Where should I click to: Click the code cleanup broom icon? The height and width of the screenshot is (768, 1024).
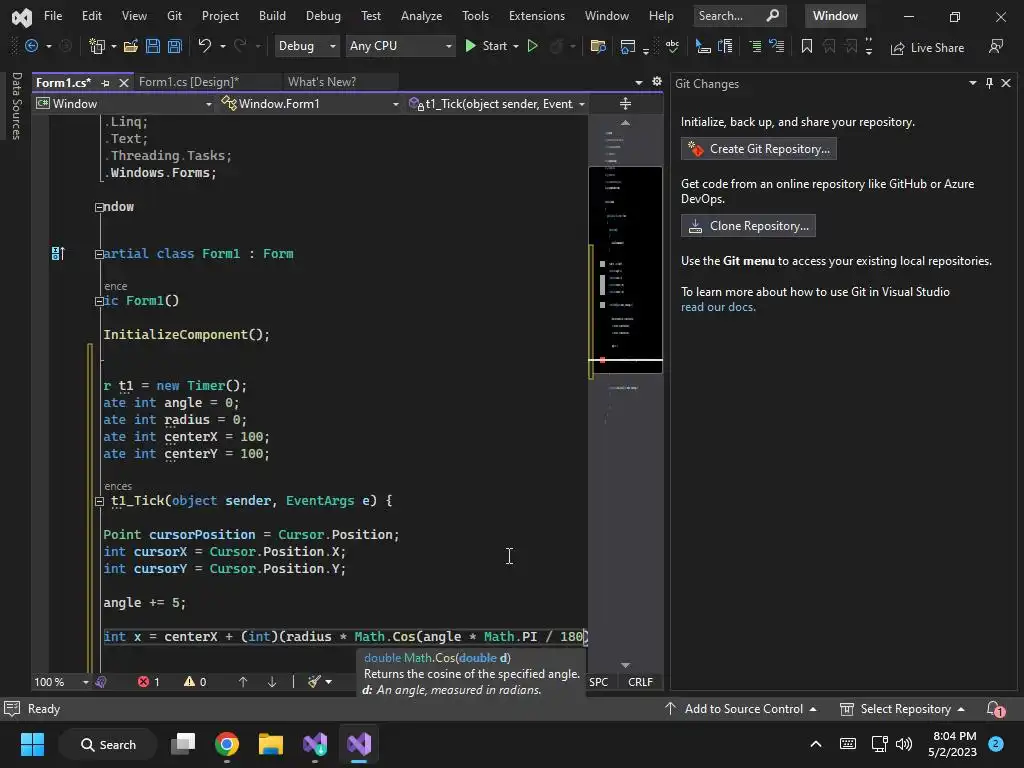click(314, 682)
